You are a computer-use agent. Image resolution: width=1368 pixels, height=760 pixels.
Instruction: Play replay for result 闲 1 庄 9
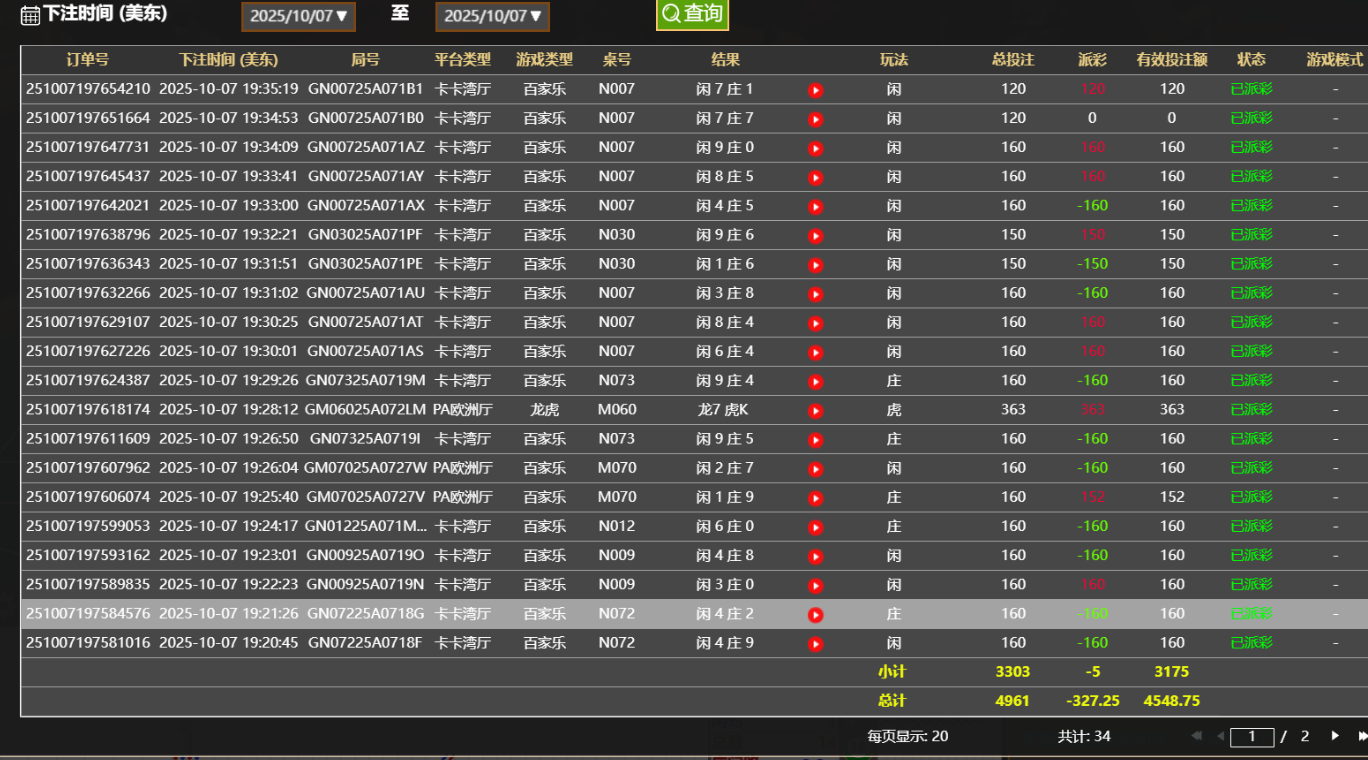tap(815, 498)
